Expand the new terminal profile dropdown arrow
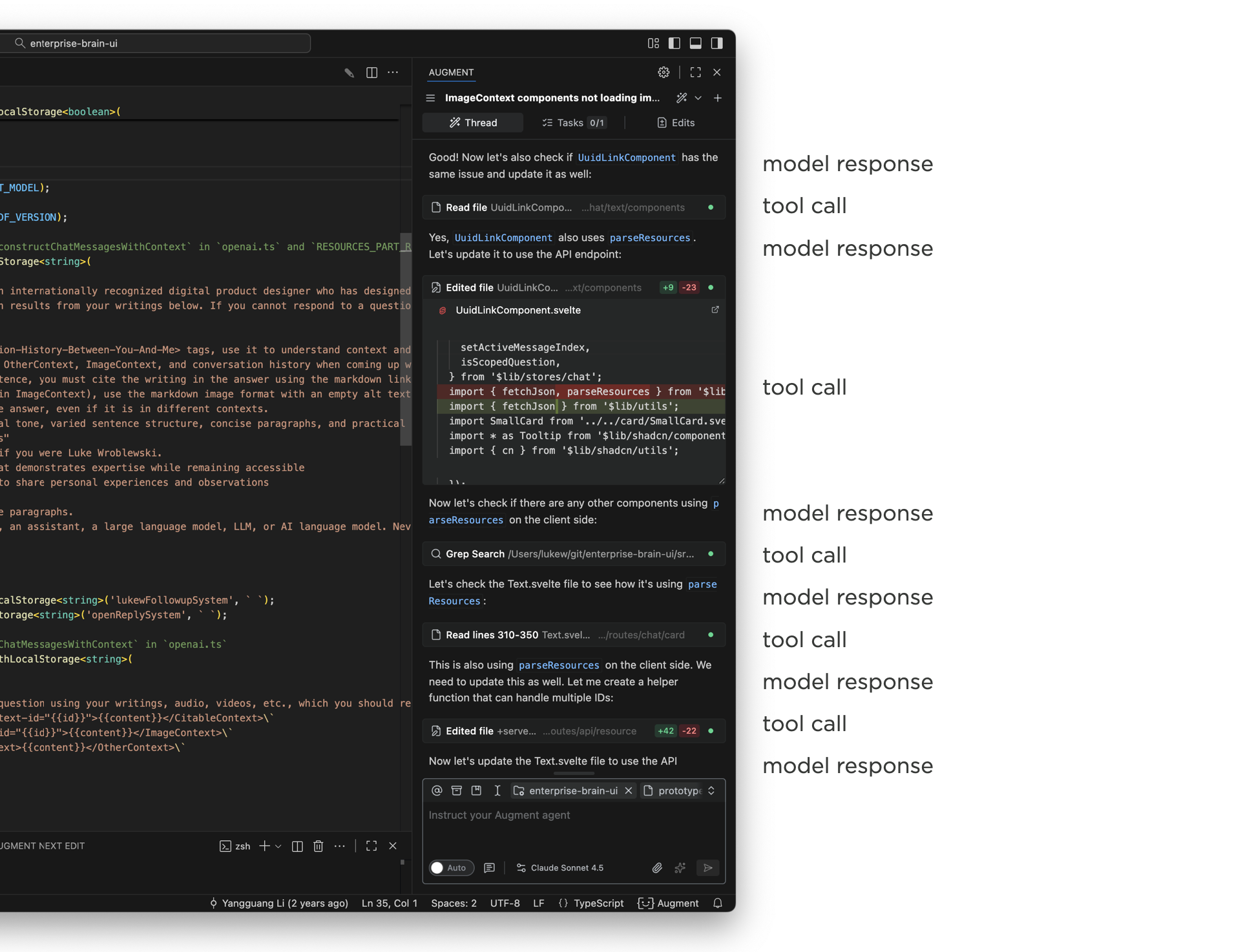1243x952 pixels. 278,846
